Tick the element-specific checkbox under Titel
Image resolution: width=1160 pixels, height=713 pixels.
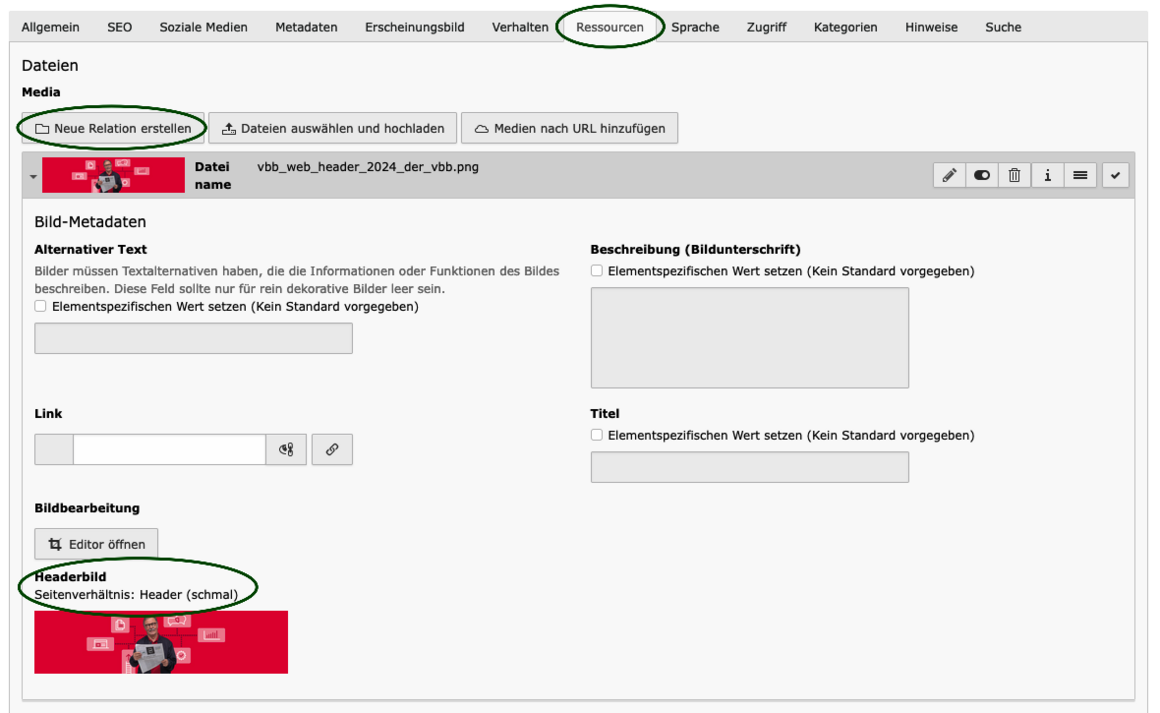coord(597,435)
